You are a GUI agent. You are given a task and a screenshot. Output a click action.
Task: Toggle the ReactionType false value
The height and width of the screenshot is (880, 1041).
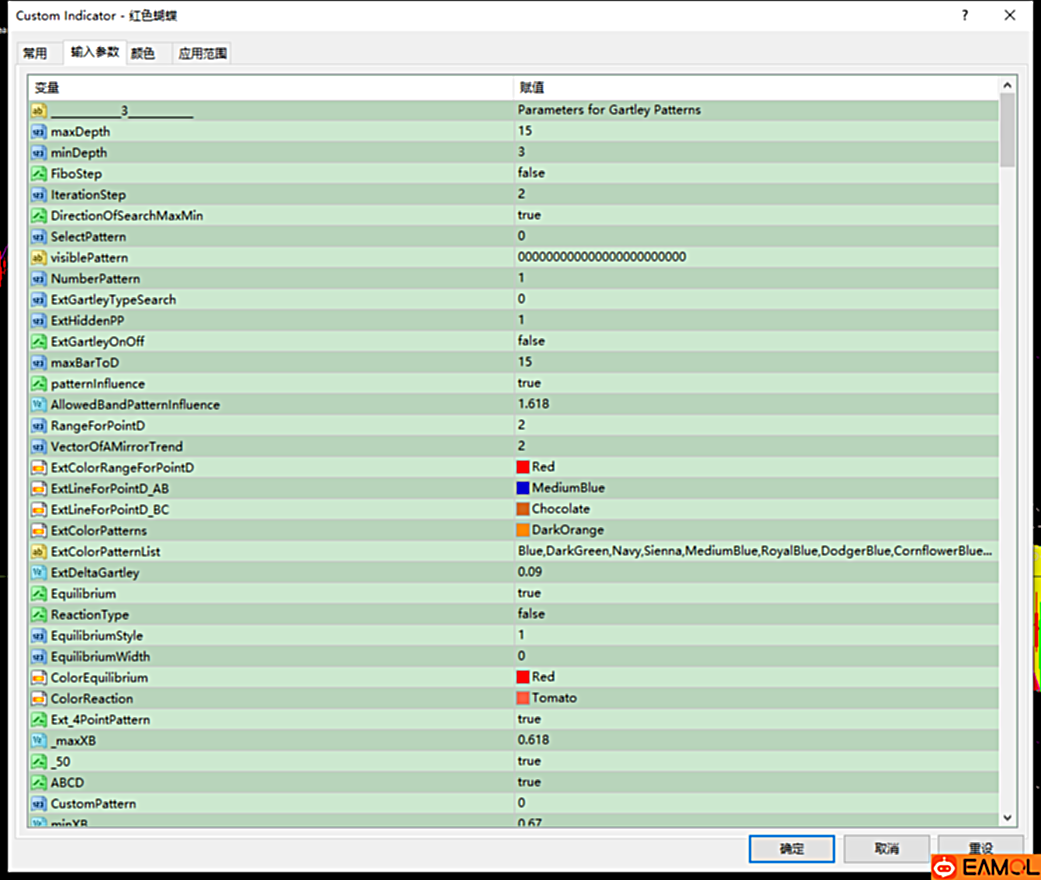tap(531, 614)
